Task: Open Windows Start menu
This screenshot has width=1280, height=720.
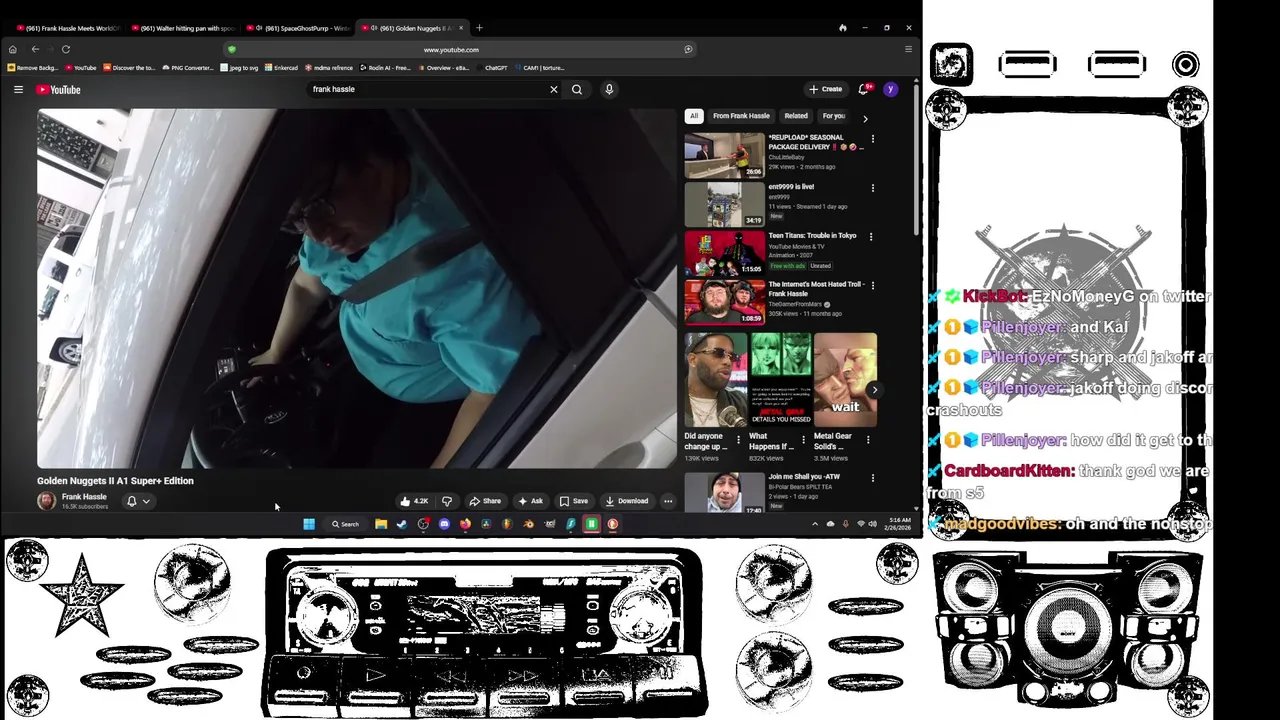Action: (309, 524)
